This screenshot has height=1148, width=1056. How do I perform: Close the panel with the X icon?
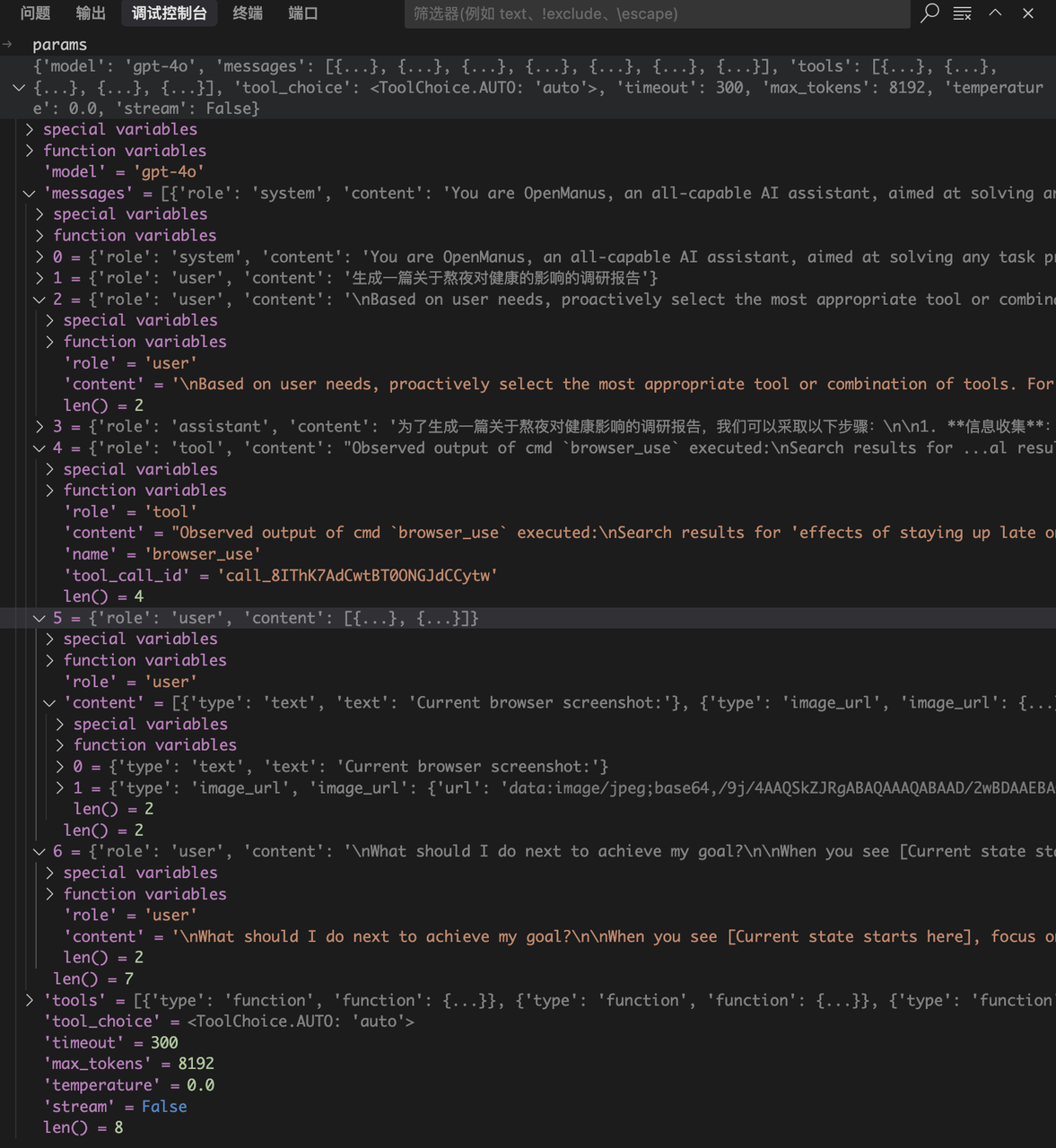[1028, 13]
